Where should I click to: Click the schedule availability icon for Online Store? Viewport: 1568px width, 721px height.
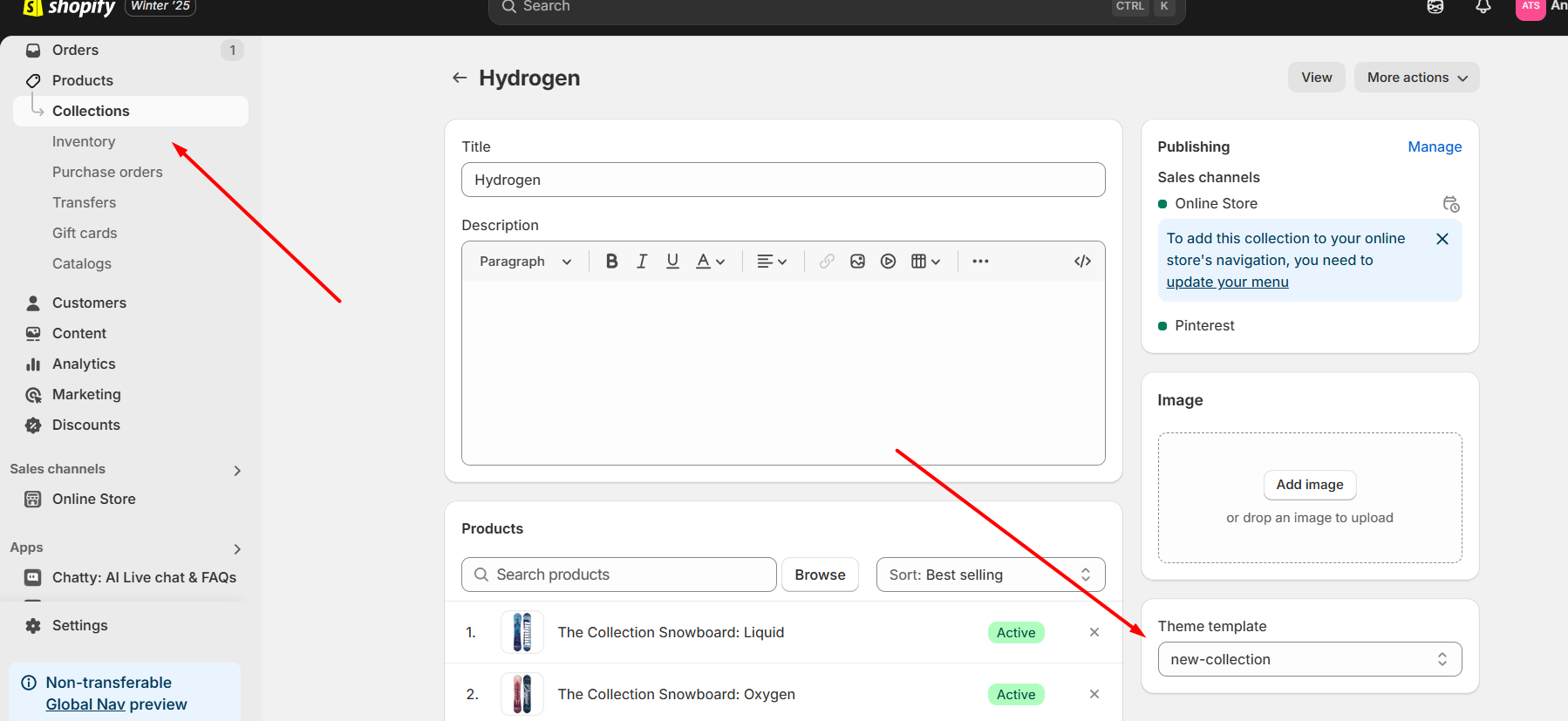(x=1451, y=204)
